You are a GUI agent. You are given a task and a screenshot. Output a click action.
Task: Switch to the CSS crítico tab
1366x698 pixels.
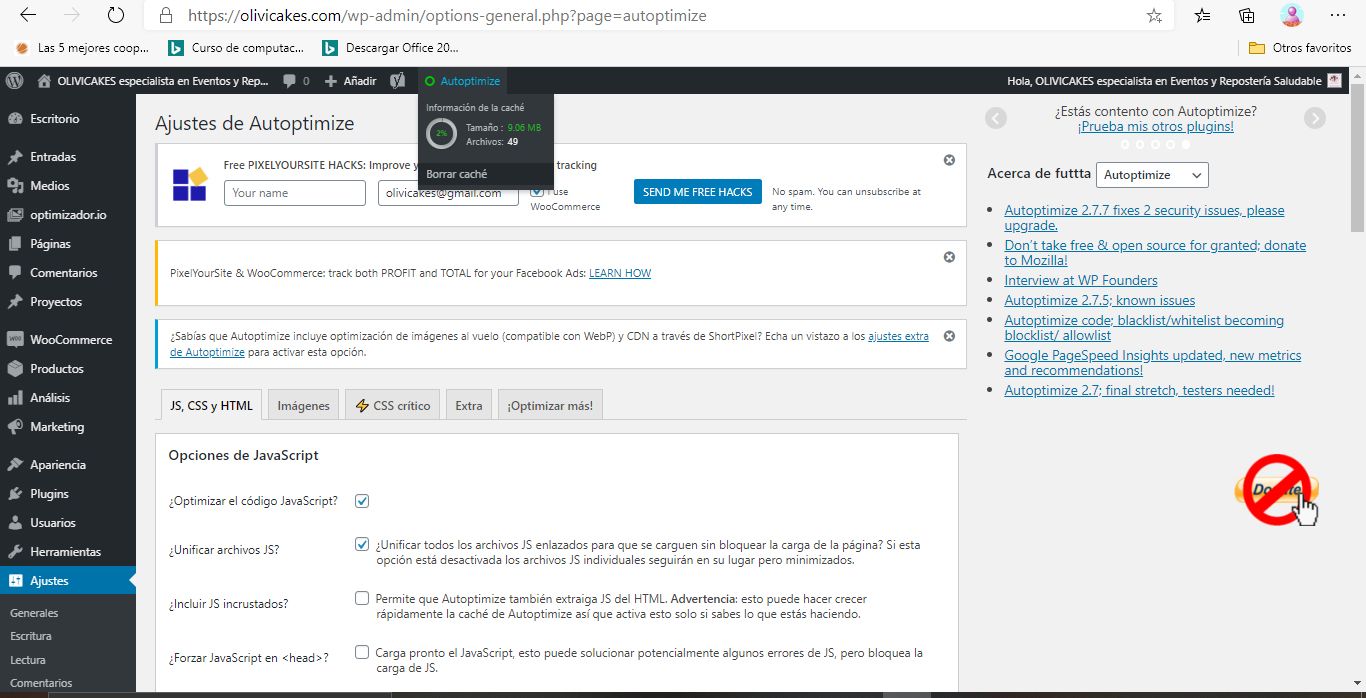pos(393,405)
